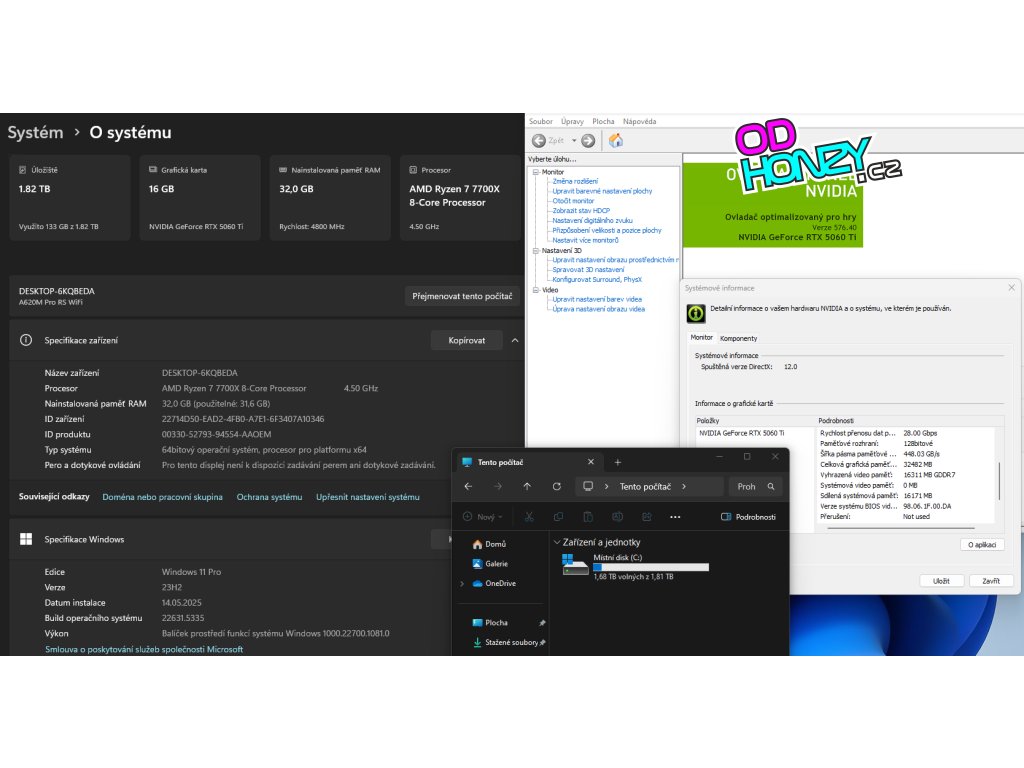The image size is (1024, 768).
Task: Select NVIDIA GeForce RTX 5060 Ti in Položky list
Action: pos(741,433)
